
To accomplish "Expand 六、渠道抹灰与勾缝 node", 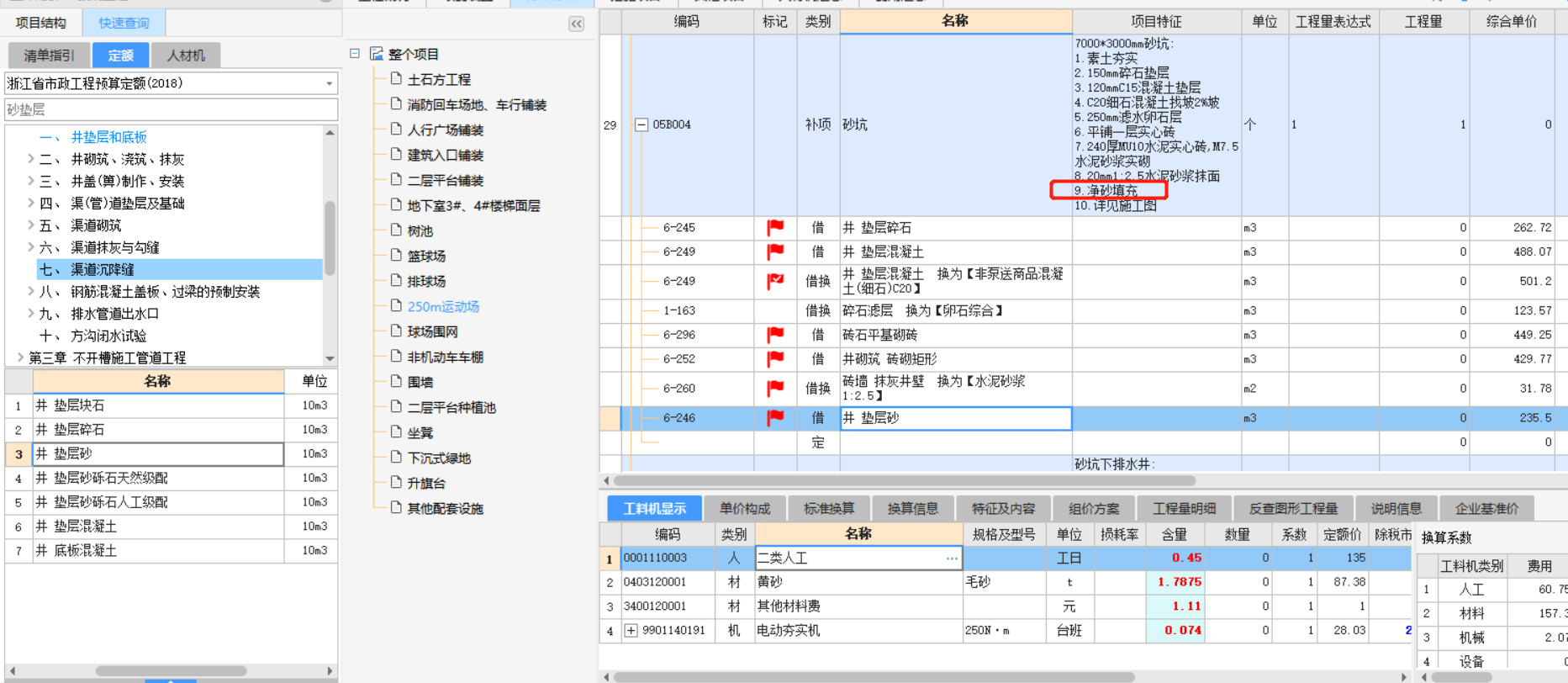I will (x=30, y=247).
